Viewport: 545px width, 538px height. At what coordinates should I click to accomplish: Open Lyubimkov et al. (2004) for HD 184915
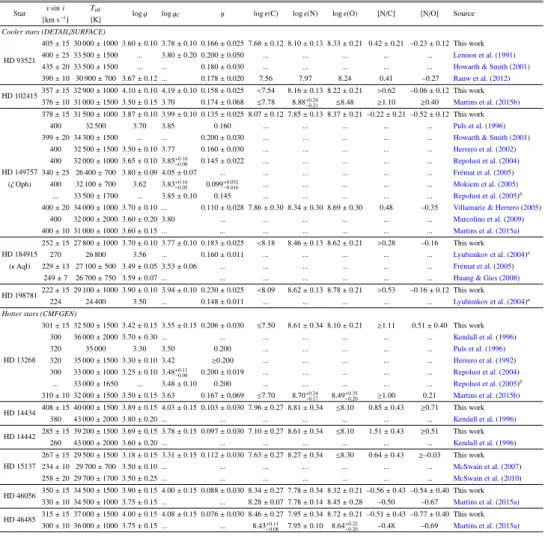pyautogui.click(x=491, y=254)
